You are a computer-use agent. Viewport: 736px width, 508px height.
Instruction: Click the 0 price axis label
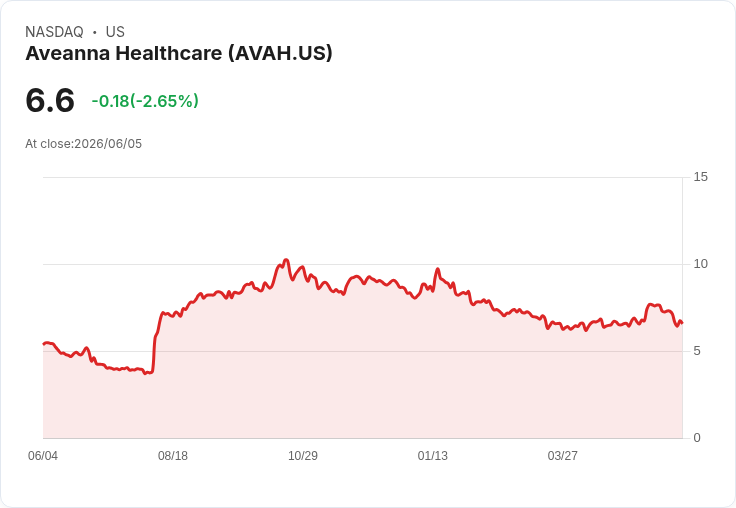[697, 438]
